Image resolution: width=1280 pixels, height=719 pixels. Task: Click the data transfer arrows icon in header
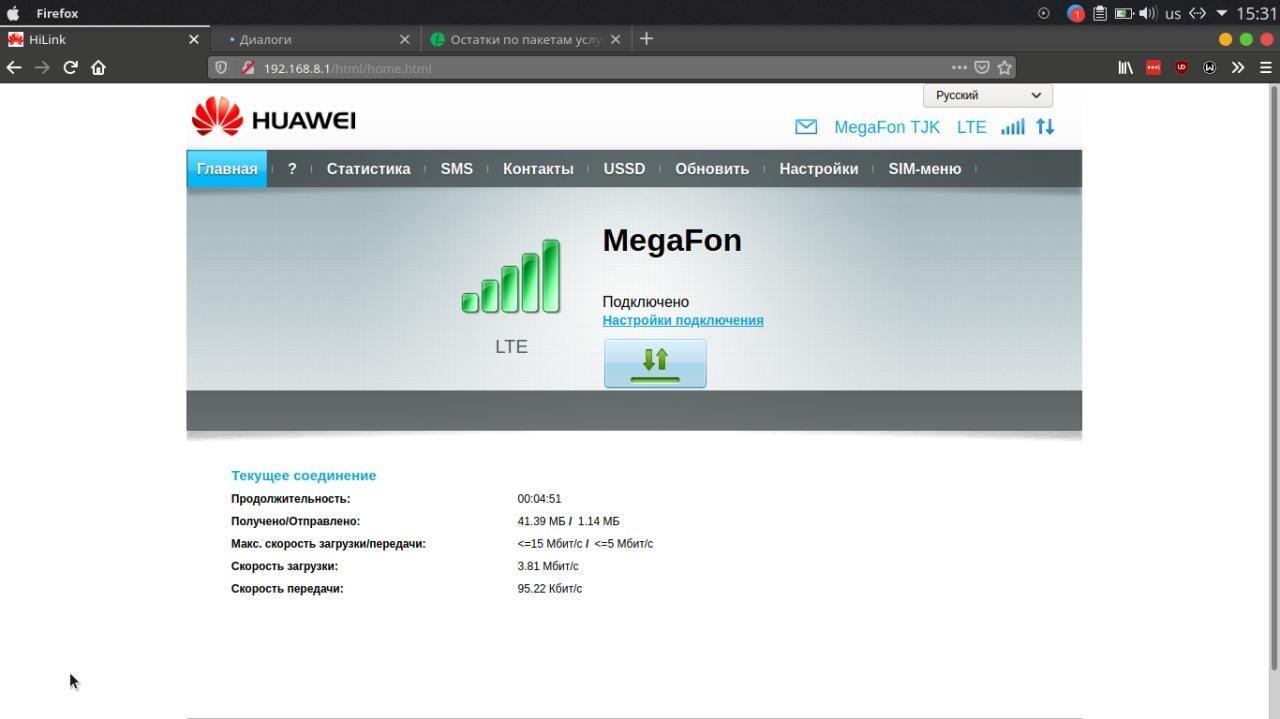(x=1045, y=127)
